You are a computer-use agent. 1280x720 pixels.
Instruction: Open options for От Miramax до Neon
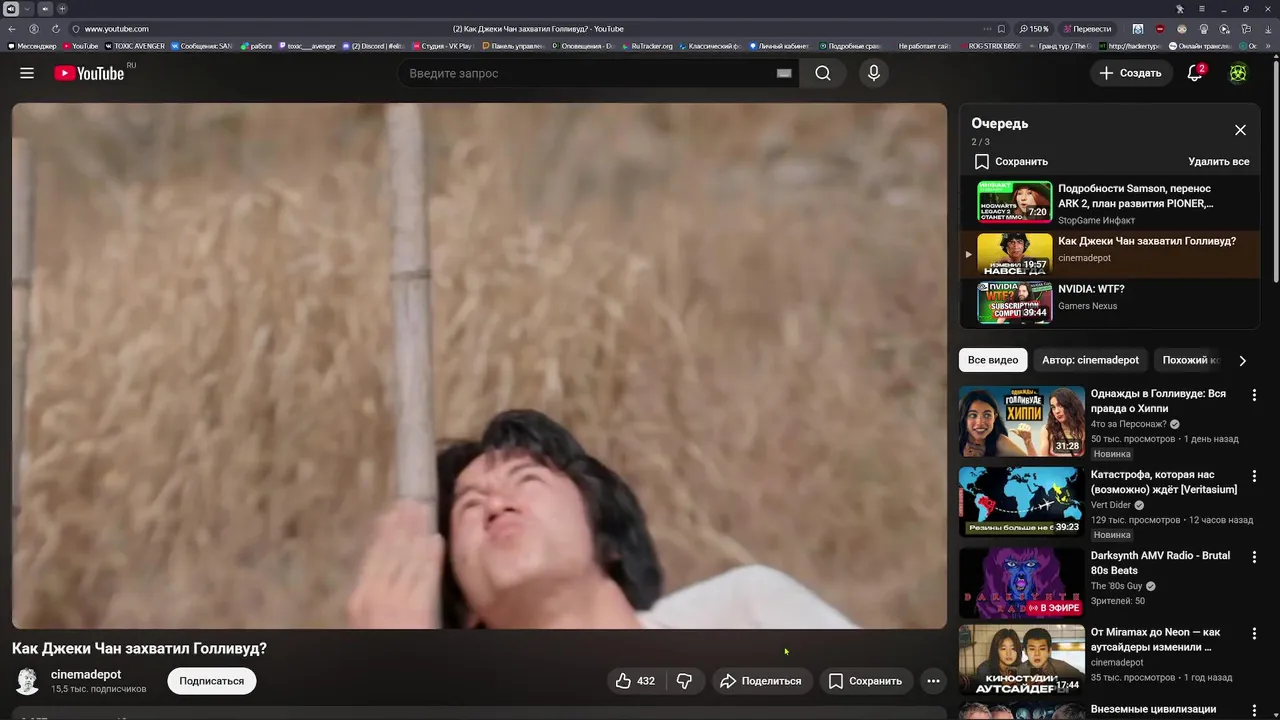[x=1254, y=634]
